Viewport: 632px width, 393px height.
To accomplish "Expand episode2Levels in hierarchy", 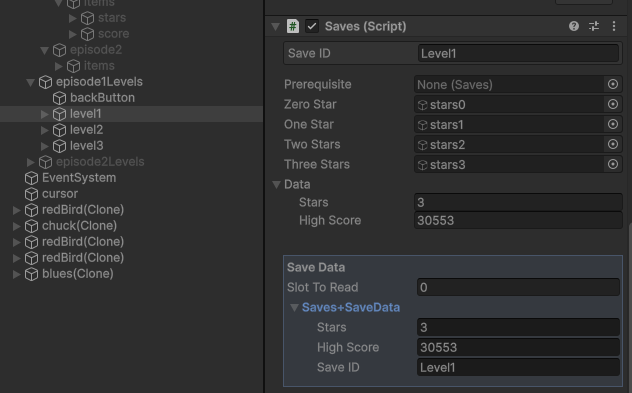I will (x=30, y=162).
